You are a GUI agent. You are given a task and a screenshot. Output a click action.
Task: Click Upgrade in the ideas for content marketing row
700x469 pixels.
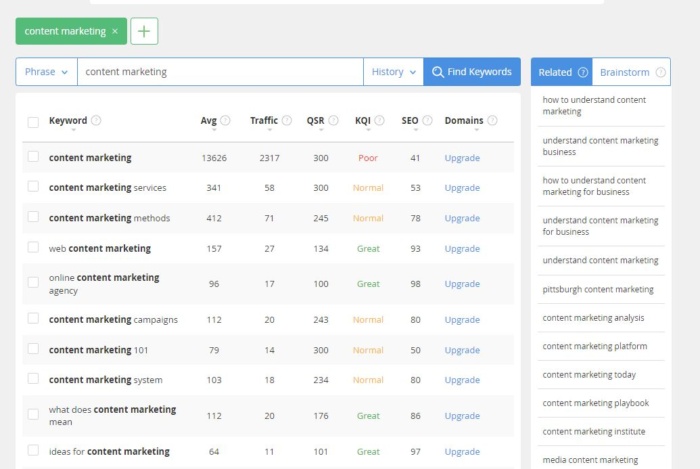[x=462, y=452]
